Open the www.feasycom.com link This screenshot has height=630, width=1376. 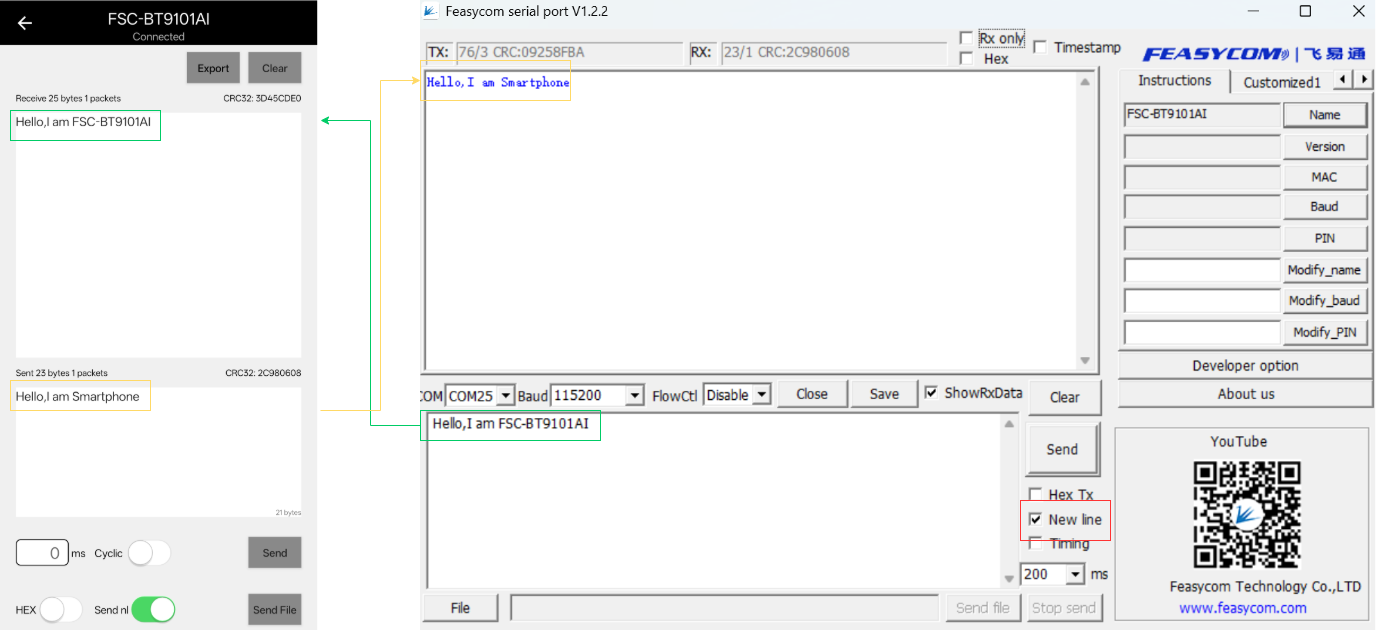1244,608
